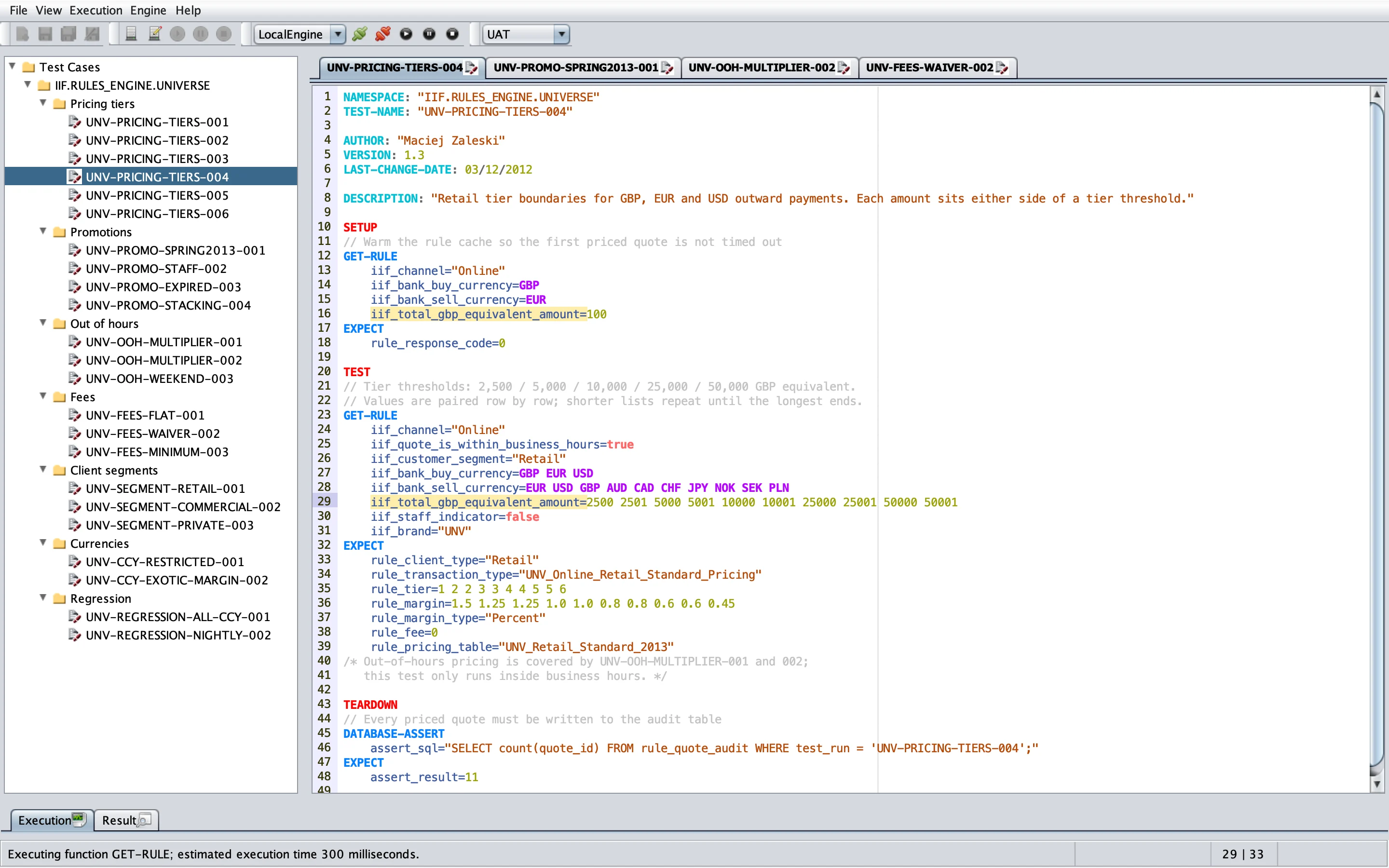The height and width of the screenshot is (868, 1389).
Task: Click the editor scrollbar up arrow
Action: 1377,94
